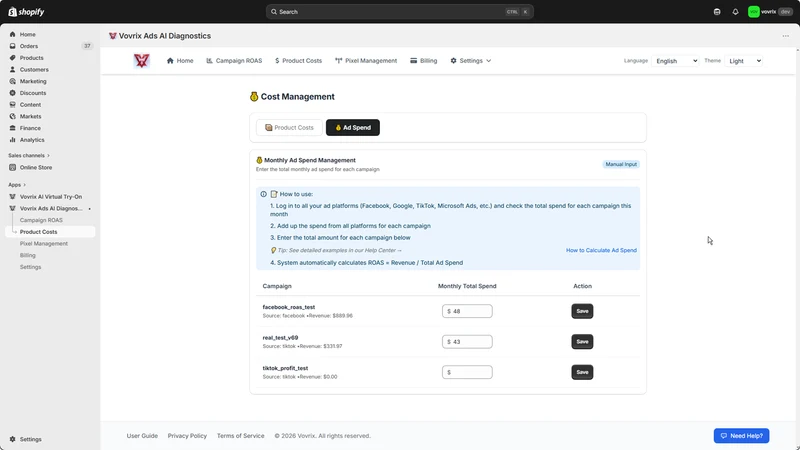Screen dimensions: 800x450
Task: Open Terms of Service link
Action: (x=240, y=436)
